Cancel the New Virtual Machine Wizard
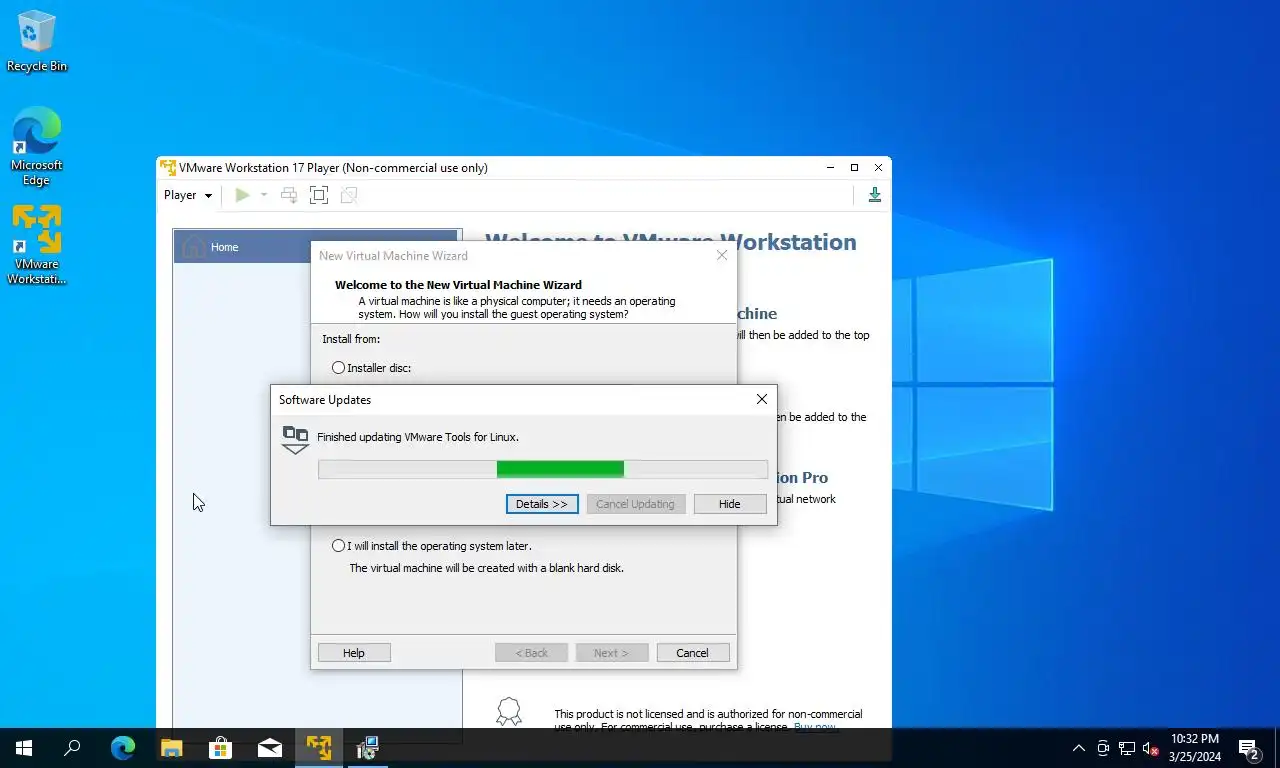The image size is (1280, 768). (x=692, y=653)
